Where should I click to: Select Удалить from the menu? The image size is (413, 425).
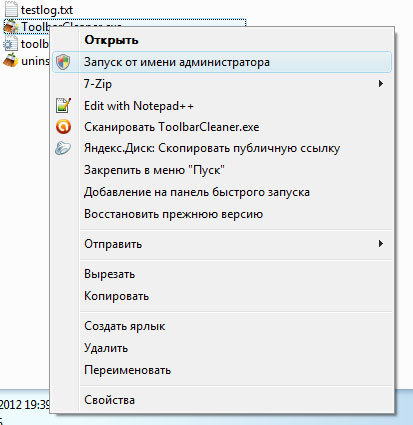pyautogui.click(x=222, y=348)
